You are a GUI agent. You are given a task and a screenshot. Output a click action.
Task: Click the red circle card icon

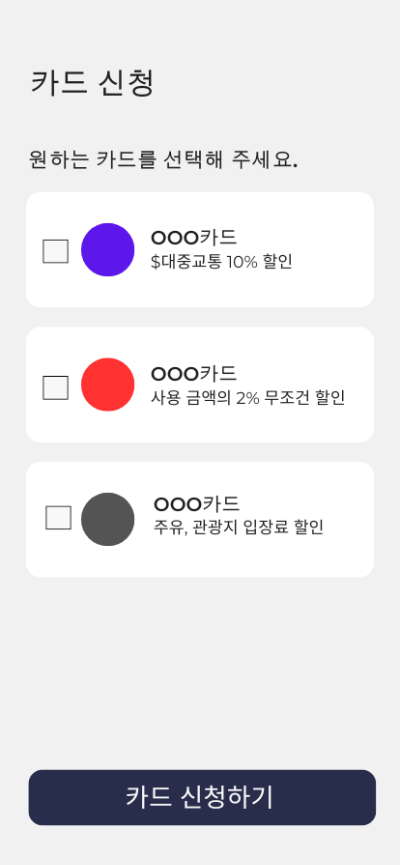[x=108, y=385]
